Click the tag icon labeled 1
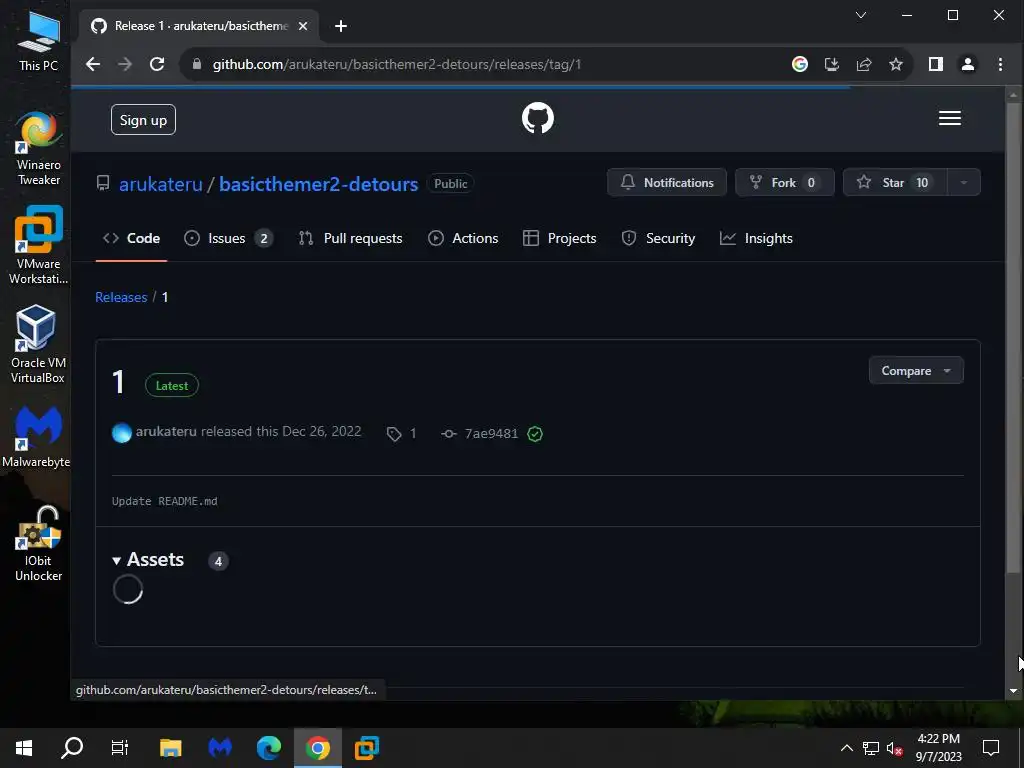The image size is (1024, 768). (x=401, y=434)
